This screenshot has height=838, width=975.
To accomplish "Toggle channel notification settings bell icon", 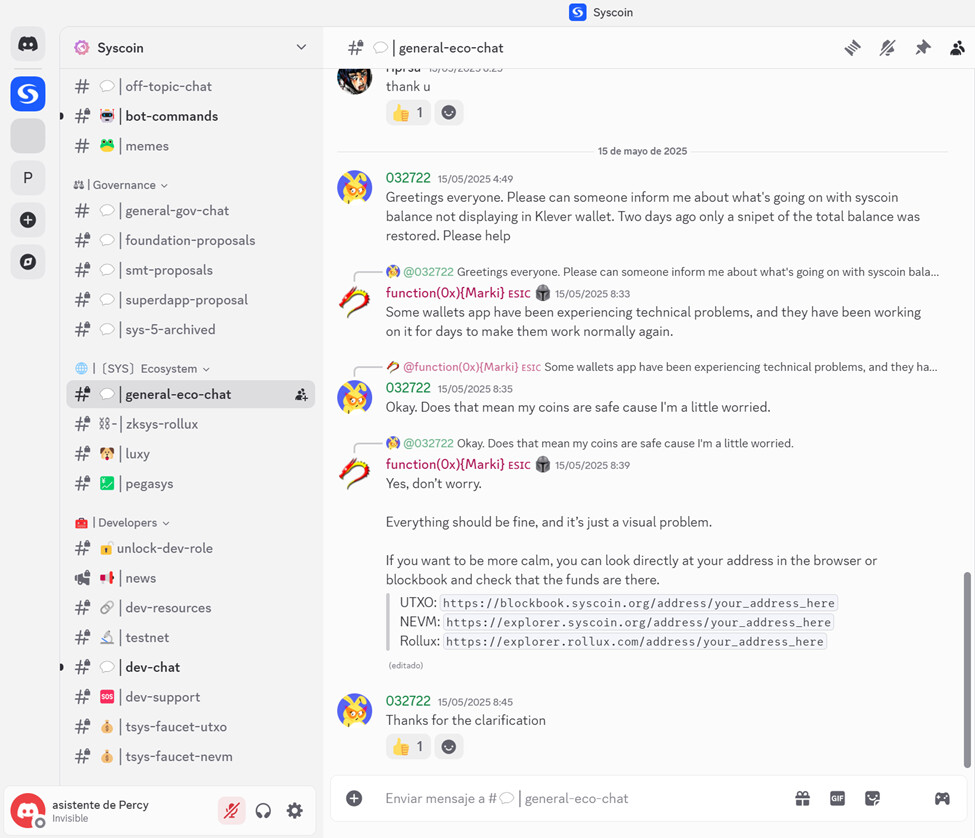I will tap(887, 48).
